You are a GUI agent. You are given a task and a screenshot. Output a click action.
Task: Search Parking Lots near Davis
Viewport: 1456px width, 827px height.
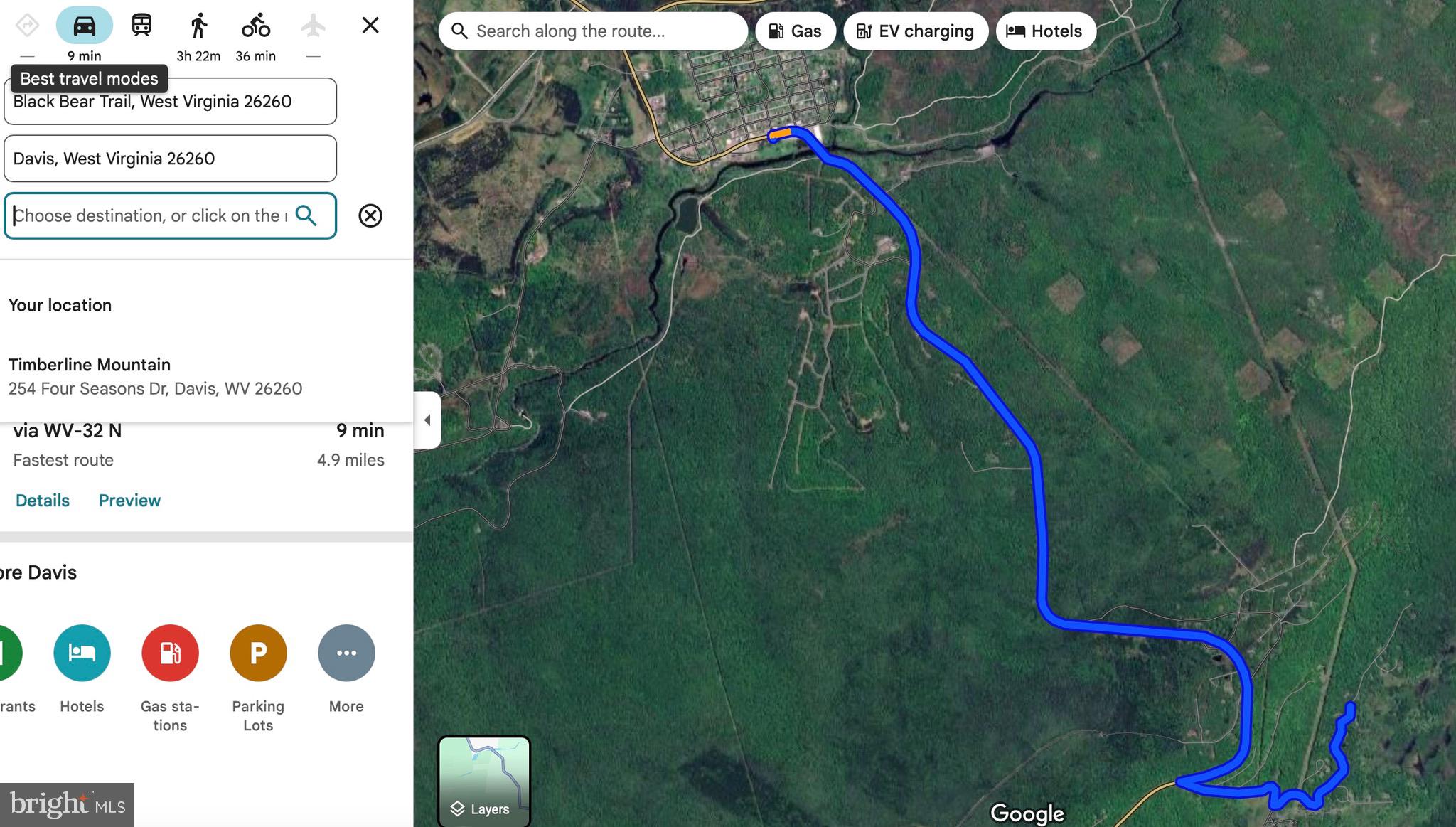click(x=258, y=653)
